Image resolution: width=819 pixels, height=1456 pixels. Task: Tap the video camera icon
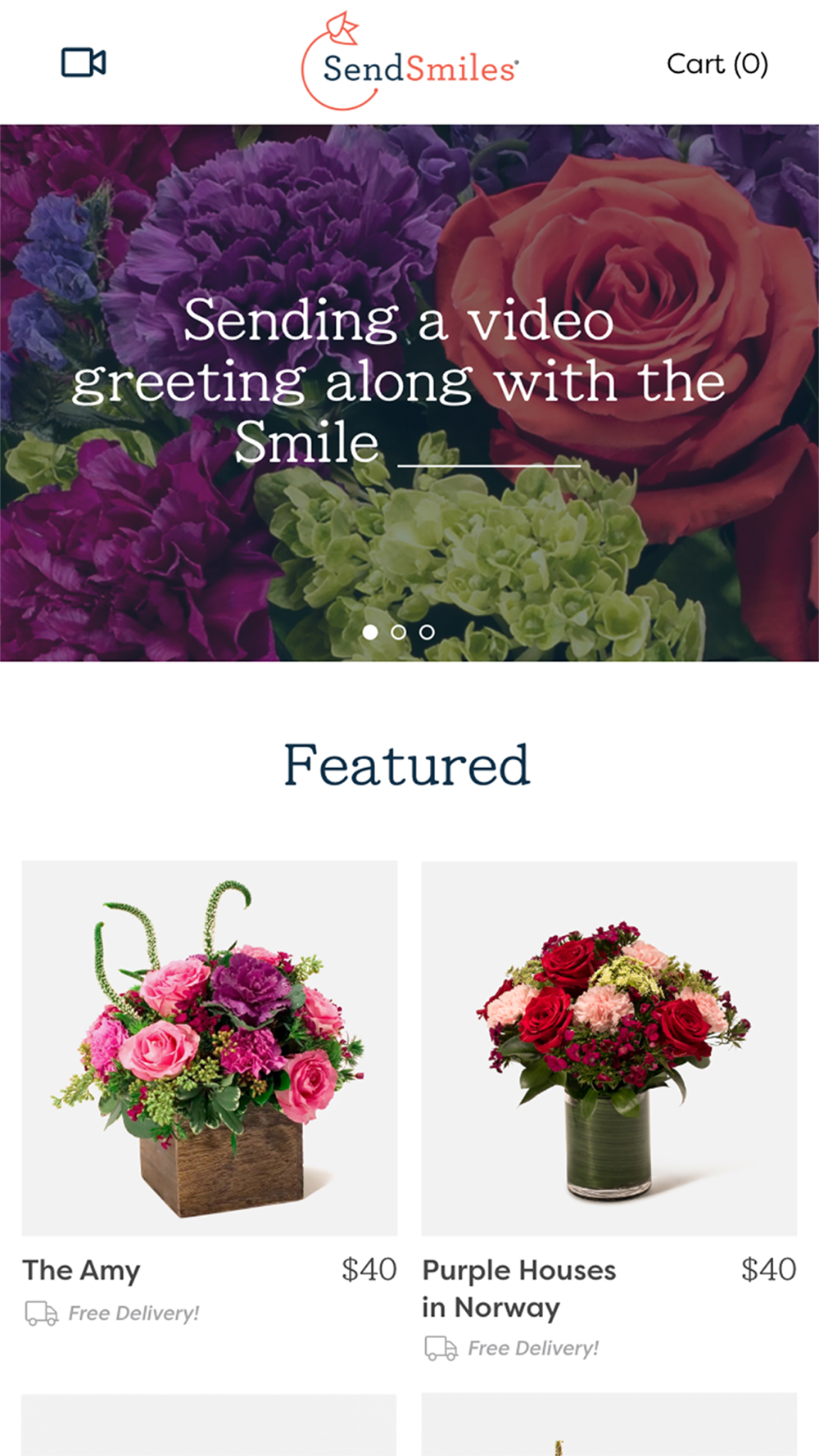coord(84,62)
